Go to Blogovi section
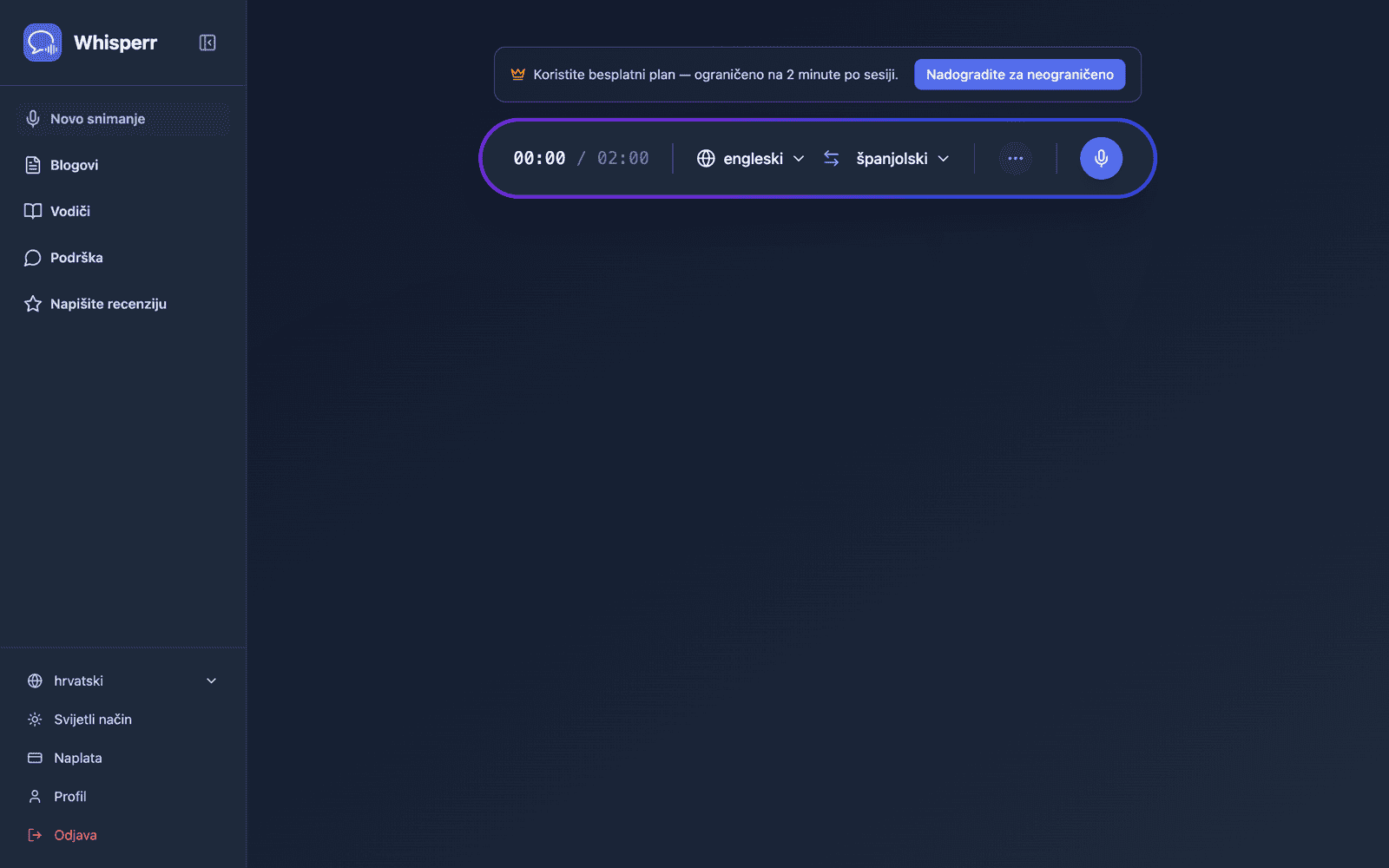 pyautogui.click(x=122, y=165)
